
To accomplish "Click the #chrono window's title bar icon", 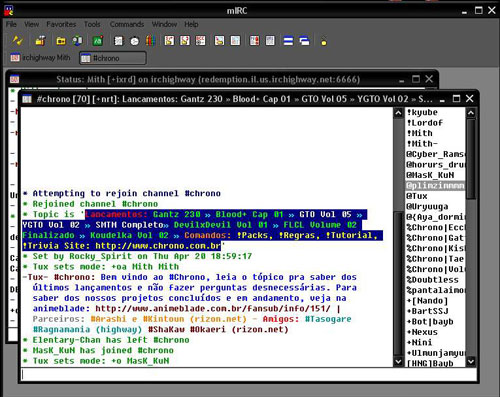I will click(x=27, y=99).
